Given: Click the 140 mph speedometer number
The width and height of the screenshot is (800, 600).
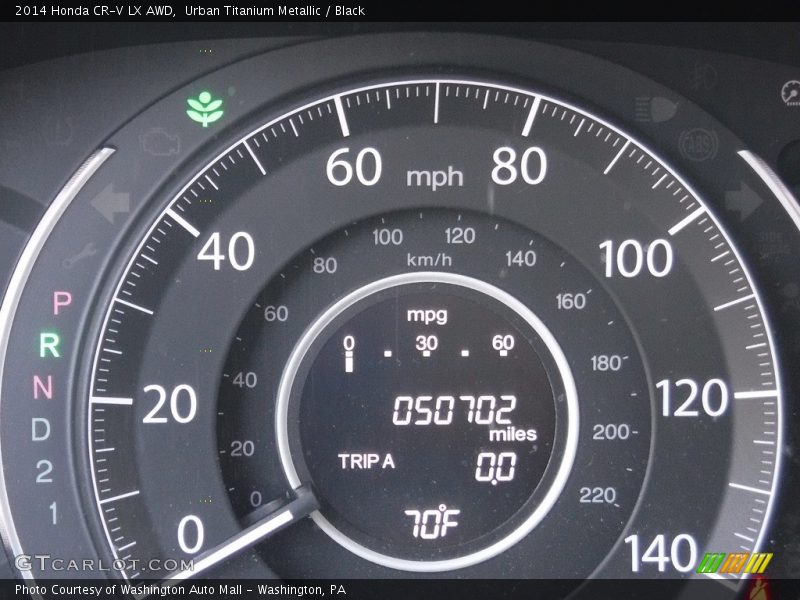Looking at the screenshot, I should click(x=661, y=553).
